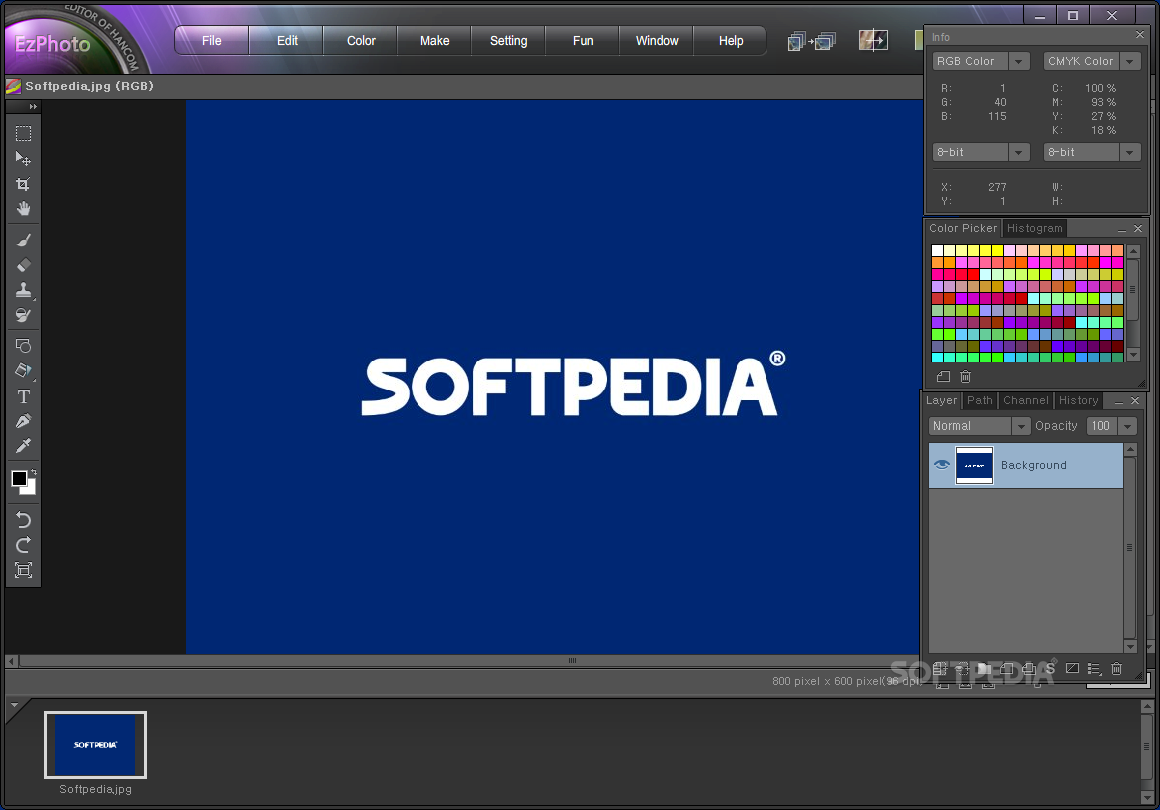
Task: Select the Background layer row
Action: click(1025, 465)
